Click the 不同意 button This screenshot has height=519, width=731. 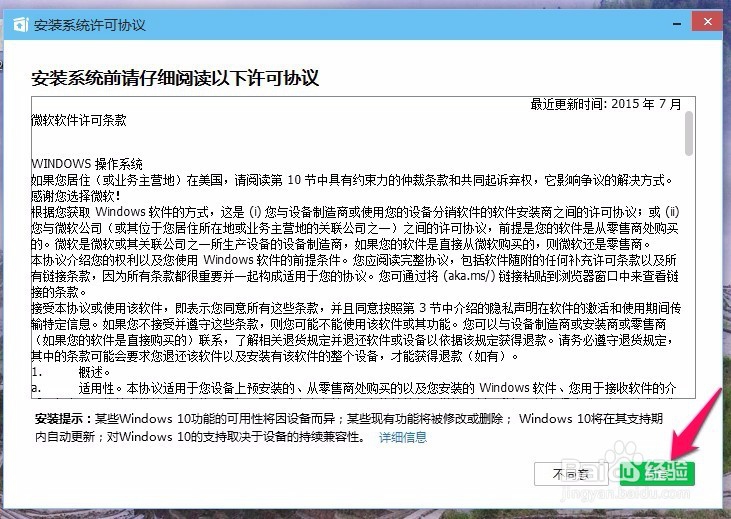[x=571, y=474]
